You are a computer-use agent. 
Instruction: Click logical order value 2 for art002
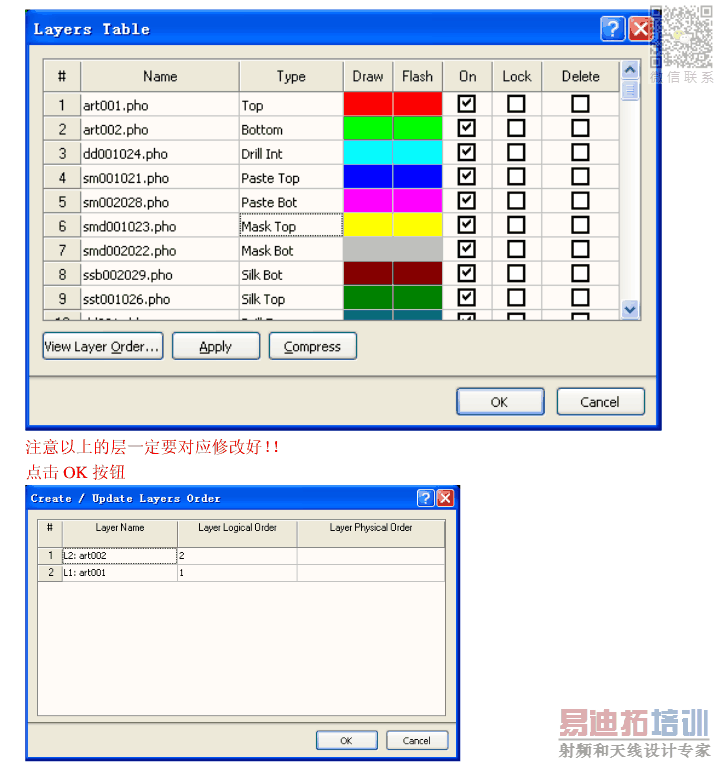tap(237, 556)
